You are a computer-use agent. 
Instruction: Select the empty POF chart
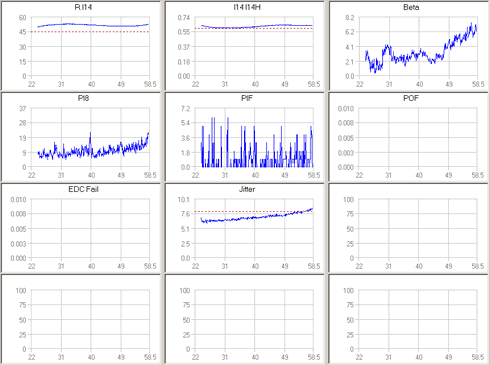point(409,137)
